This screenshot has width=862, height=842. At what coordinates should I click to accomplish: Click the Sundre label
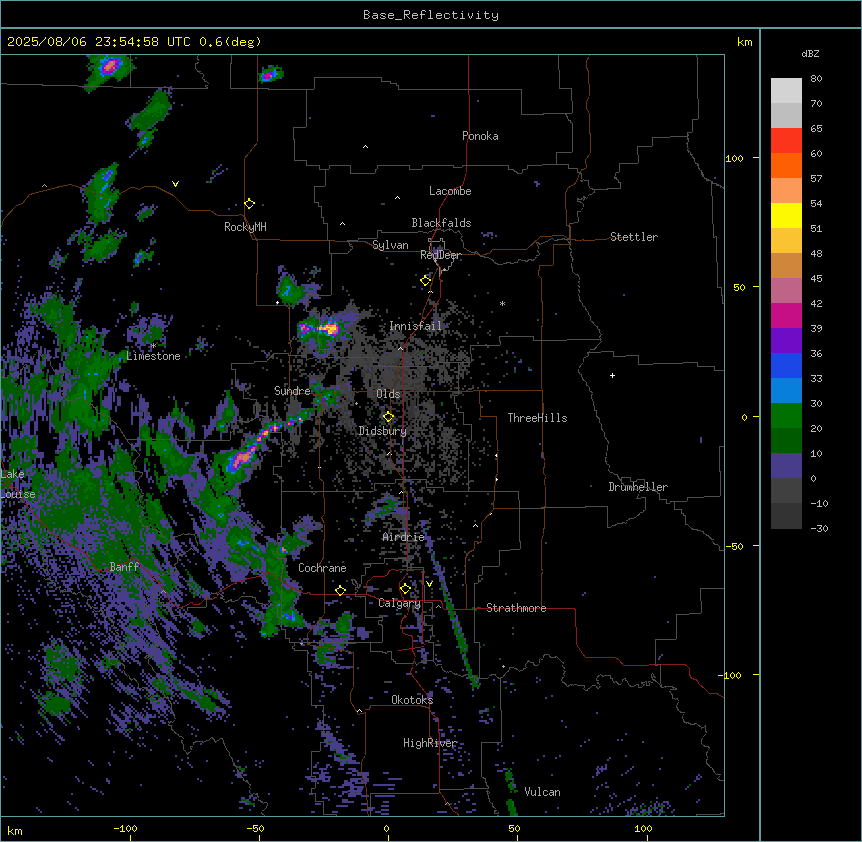(x=292, y=391)
